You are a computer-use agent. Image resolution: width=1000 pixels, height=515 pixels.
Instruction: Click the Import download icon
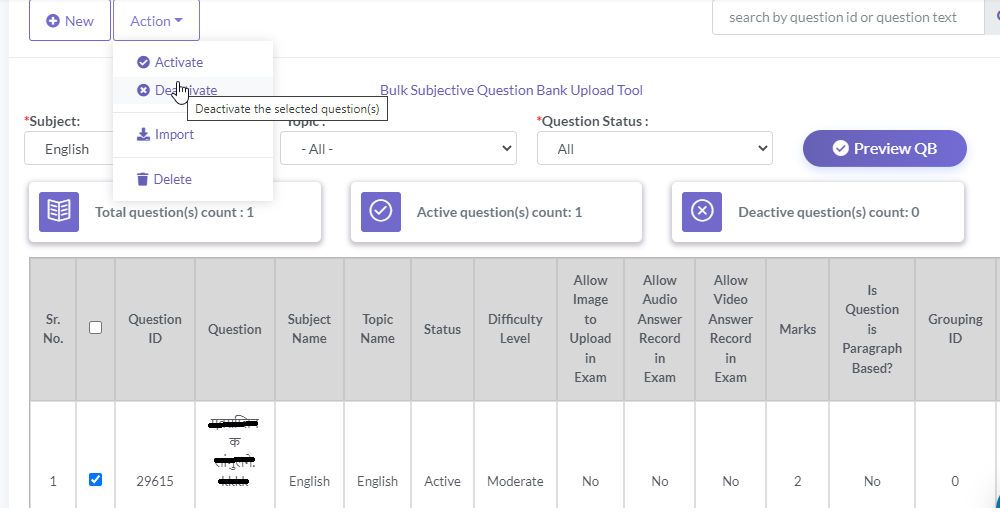click(143, 134)
